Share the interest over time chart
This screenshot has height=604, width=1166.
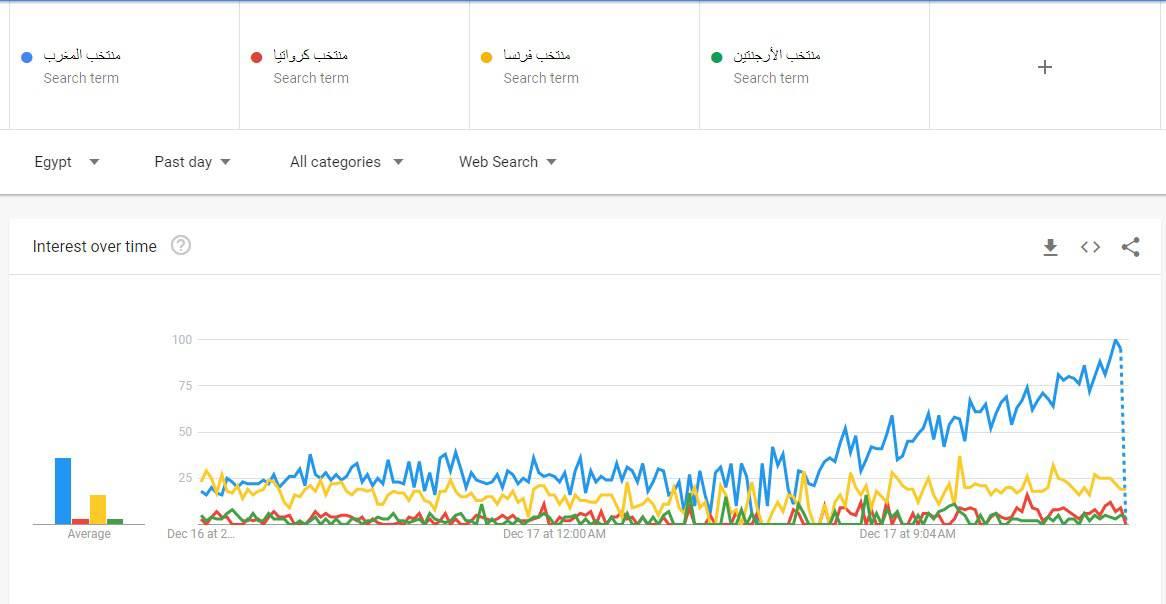(x=1130, y=247)
